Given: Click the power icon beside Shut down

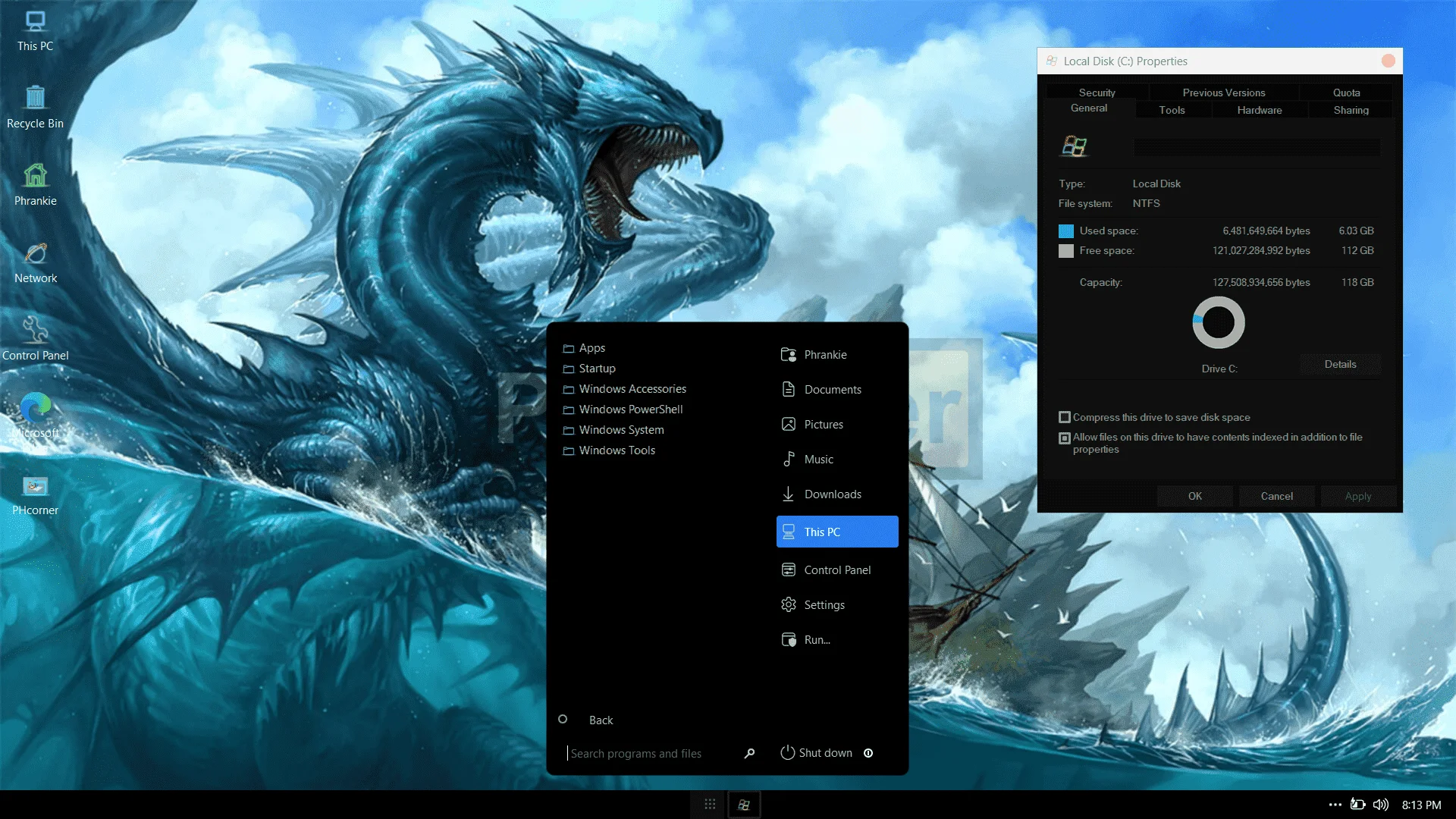Looking at the screenshot, I should (x=788, y=752).
